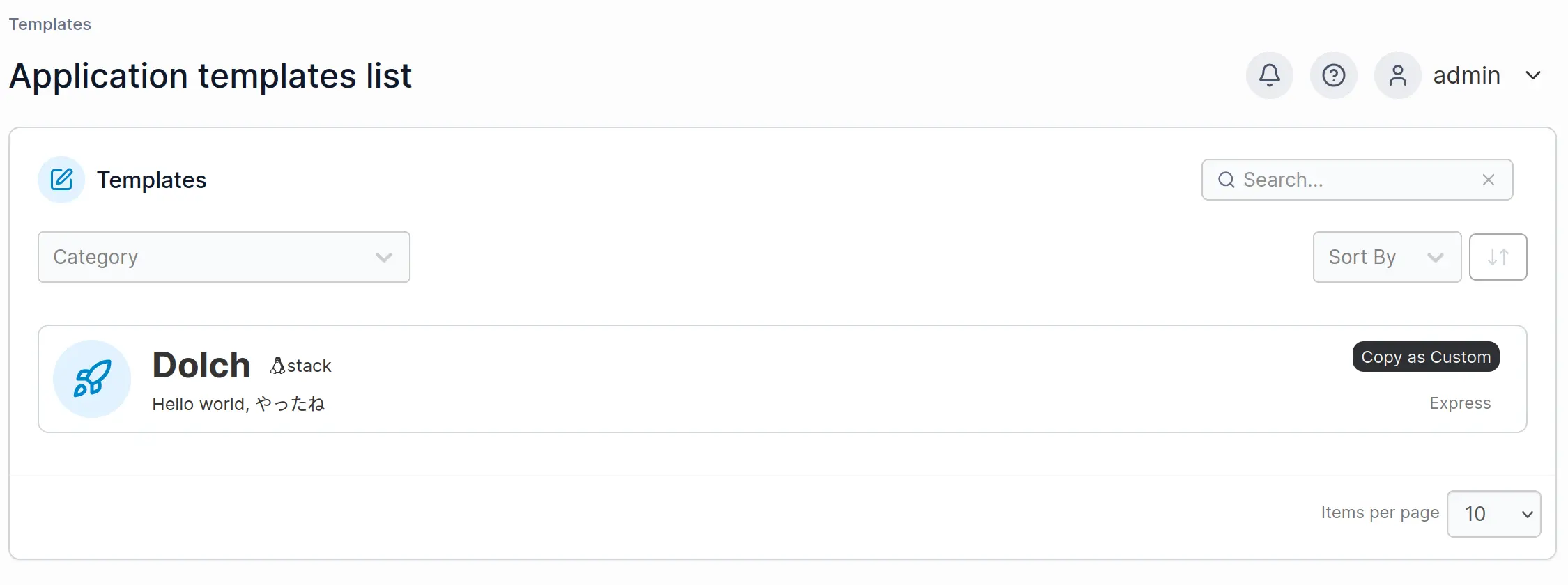Click the Templates breadcrumb
Image resolution: width=1568 pixels, height=585 pixels.
click(x=50, y=24)
